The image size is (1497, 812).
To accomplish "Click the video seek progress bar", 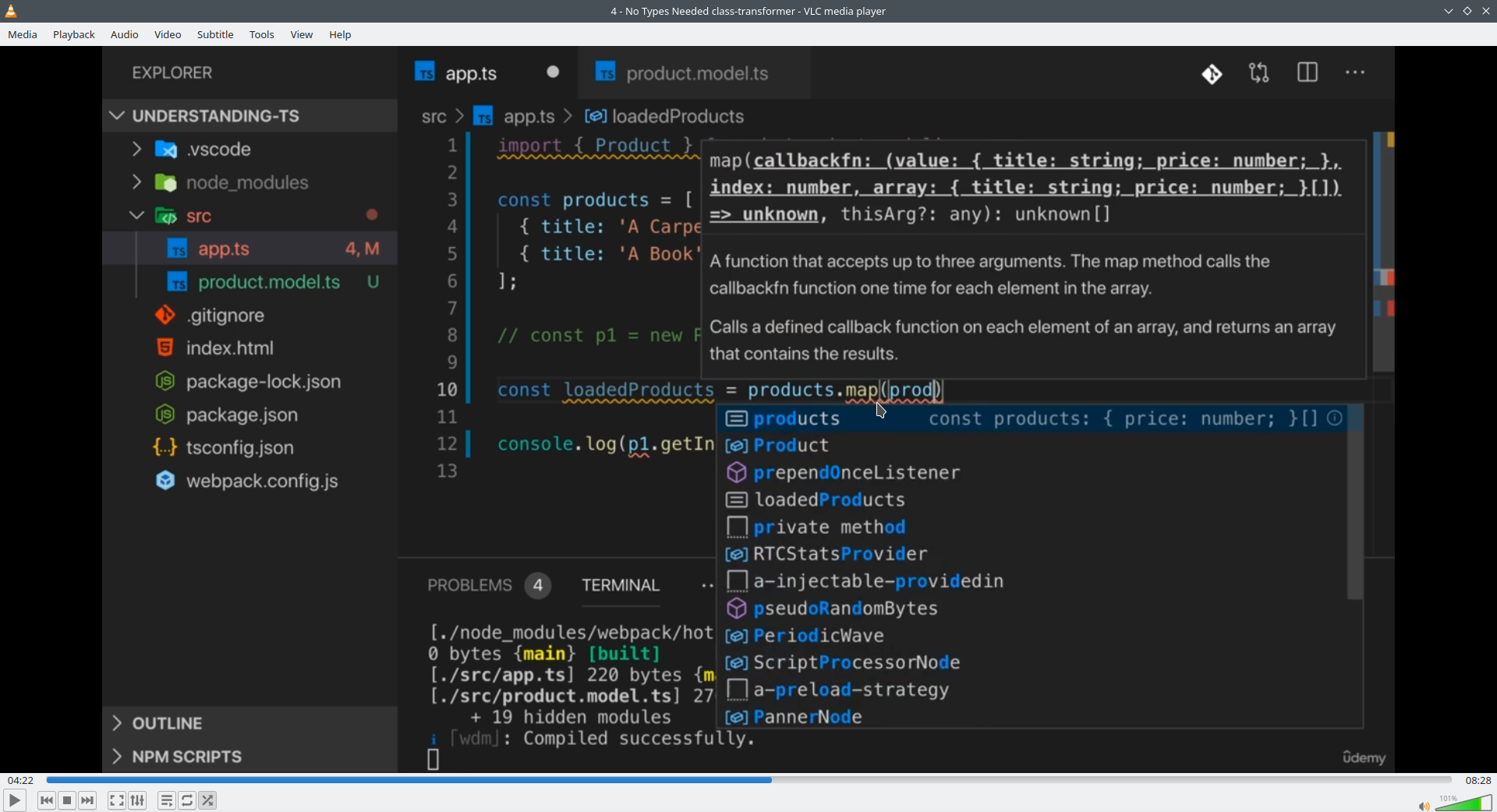I will click(748, 780).
